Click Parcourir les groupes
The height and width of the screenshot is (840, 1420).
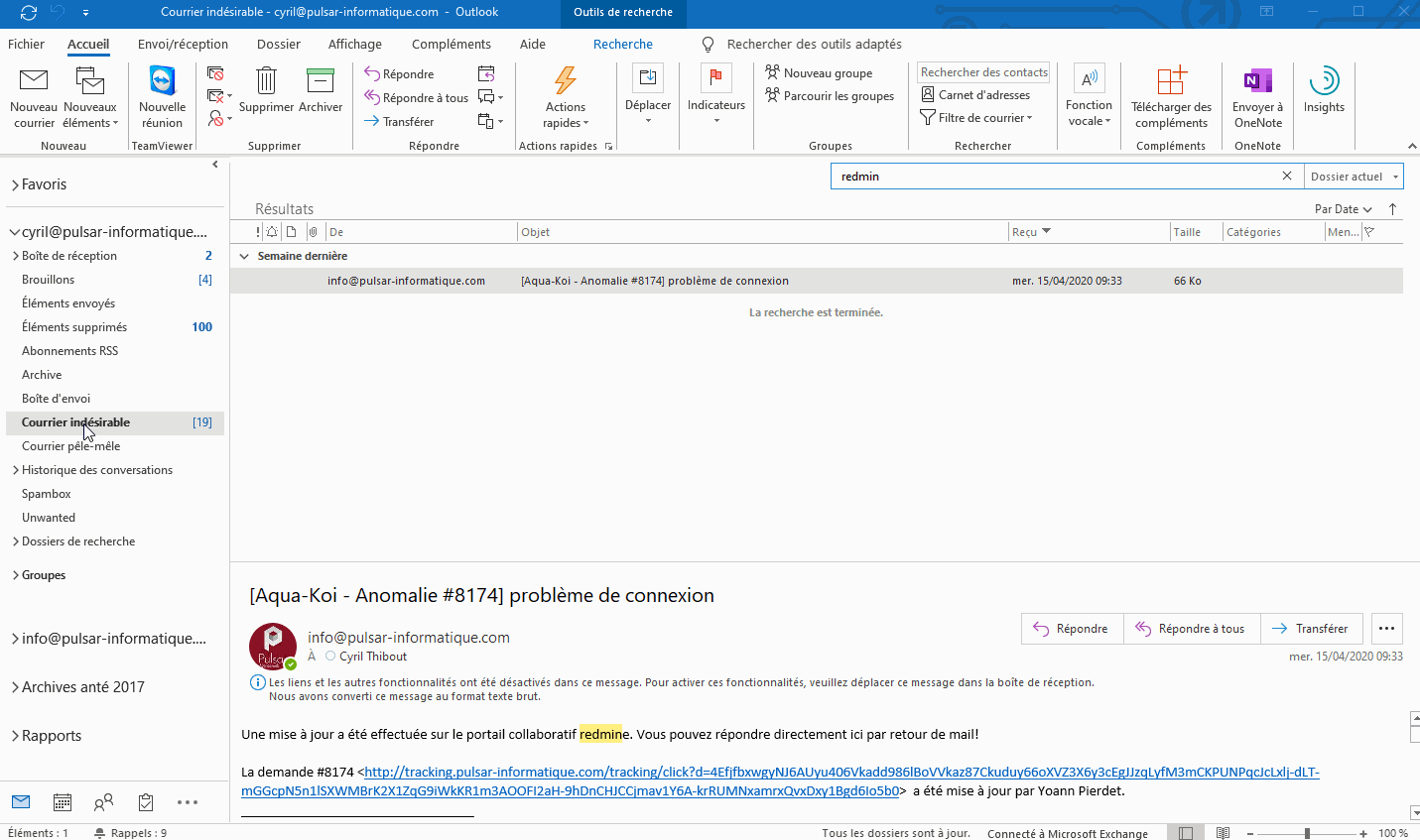(x=830, y=96)
